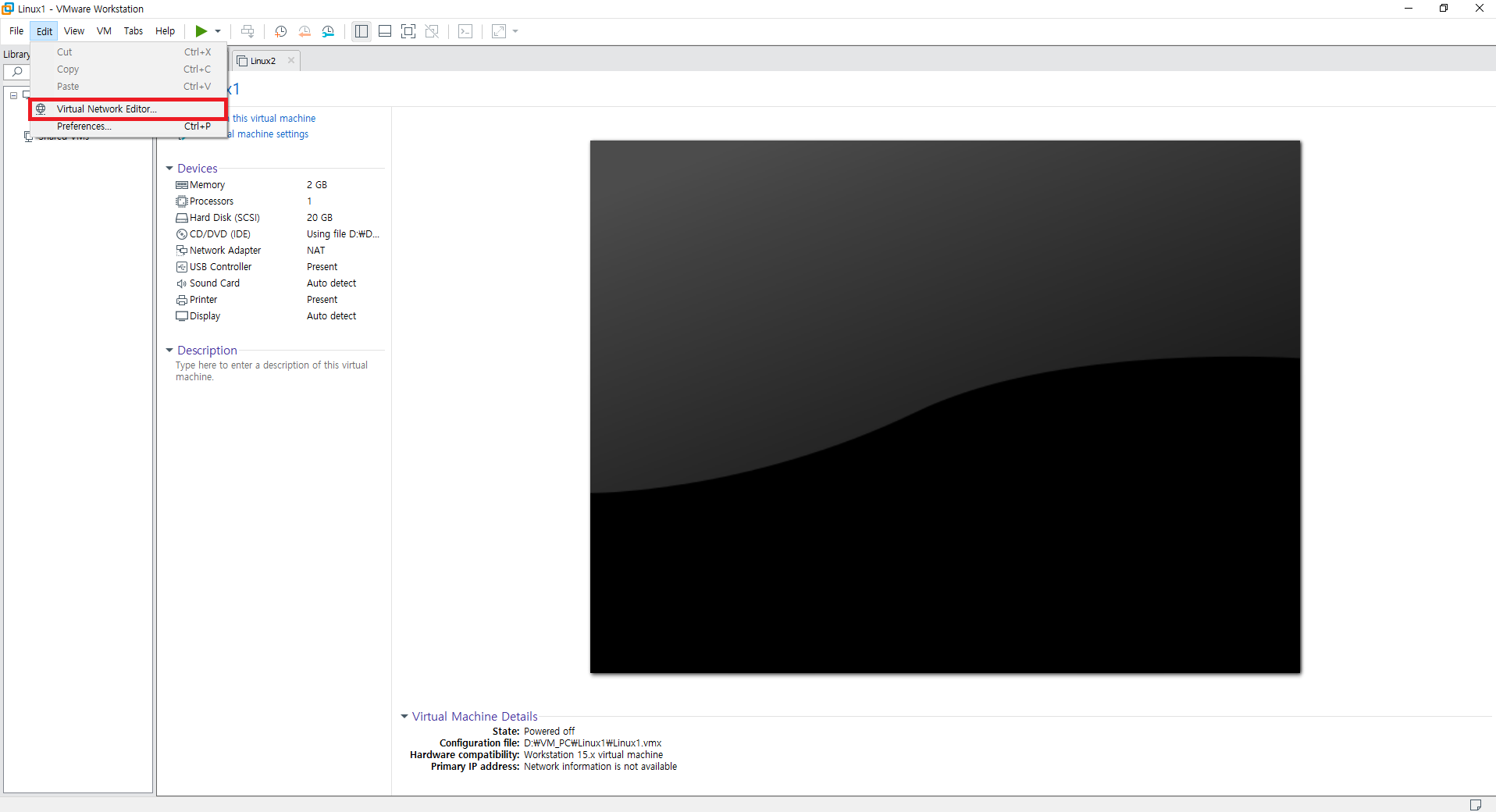Click the NAT value for Network Adapter

315,251
